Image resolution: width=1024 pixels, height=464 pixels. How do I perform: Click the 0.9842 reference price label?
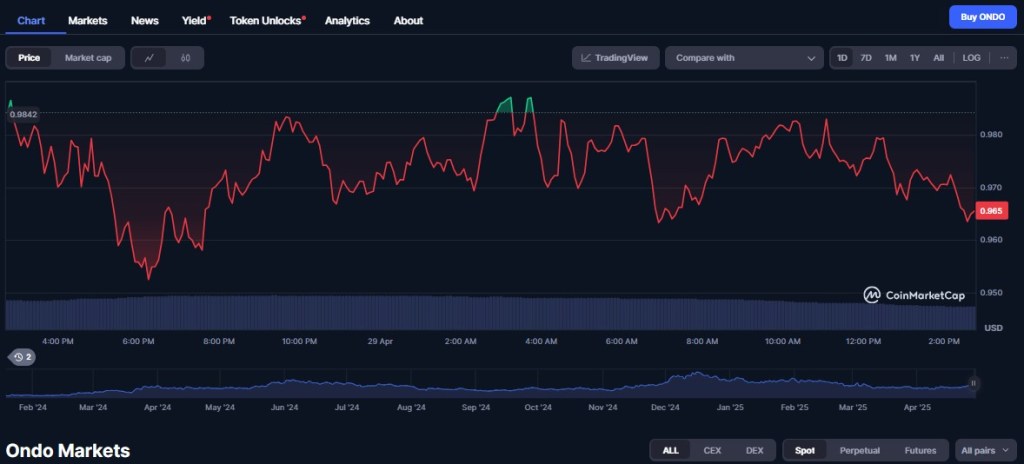tap(24, 114)
